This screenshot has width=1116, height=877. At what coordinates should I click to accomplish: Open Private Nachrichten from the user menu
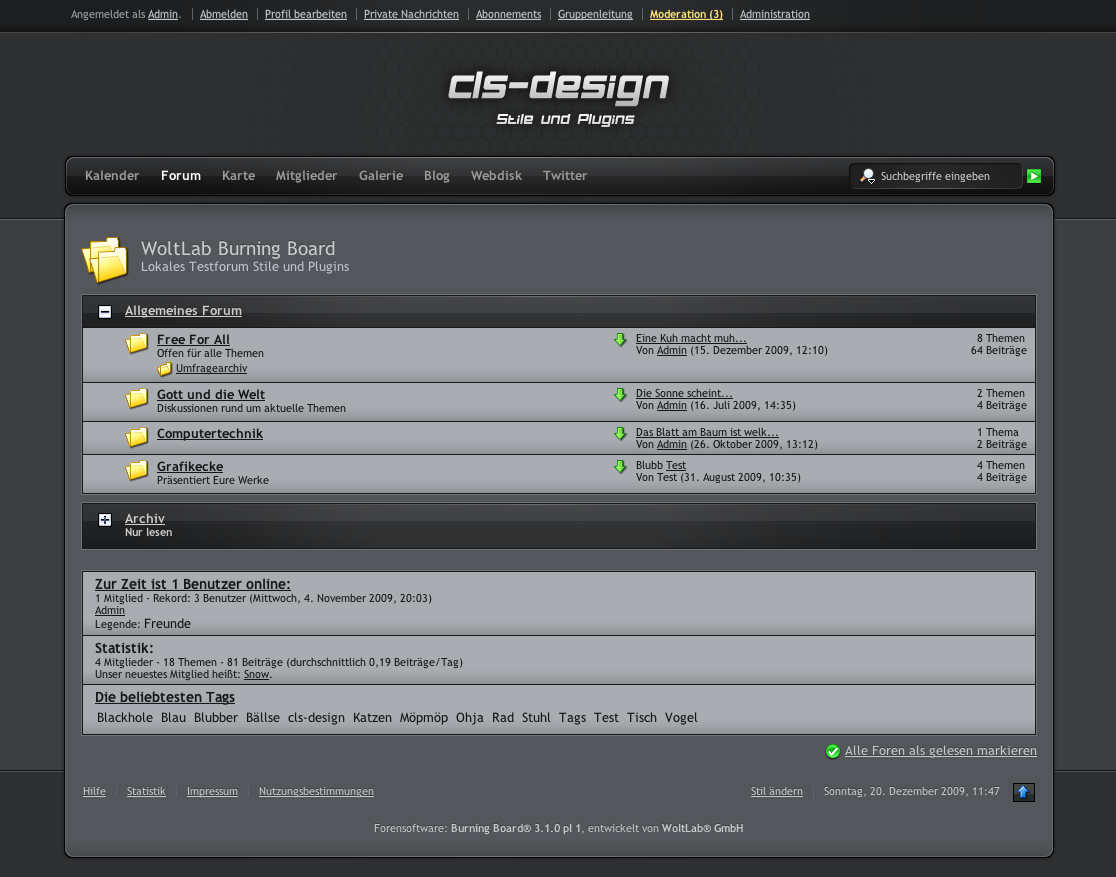tap(411, 15)
